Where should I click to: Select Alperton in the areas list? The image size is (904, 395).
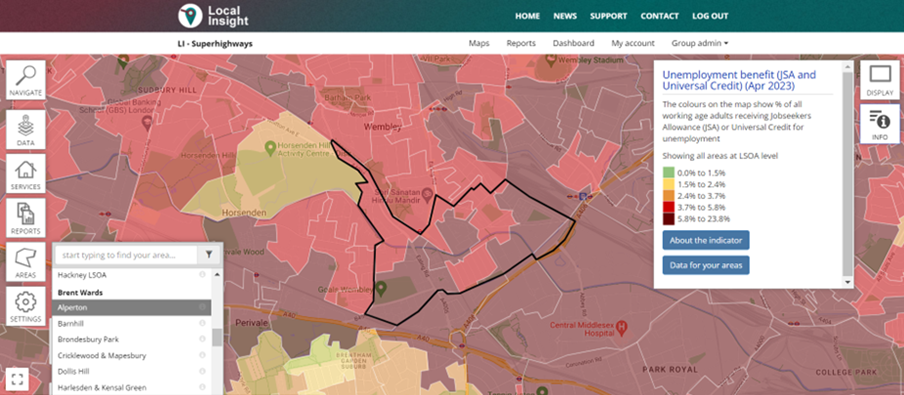131,307
